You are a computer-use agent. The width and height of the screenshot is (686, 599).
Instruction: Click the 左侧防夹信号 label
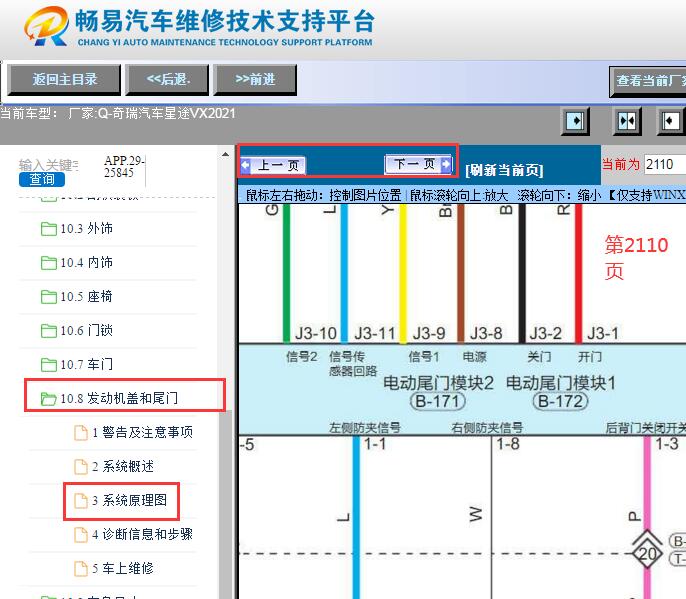365,427
